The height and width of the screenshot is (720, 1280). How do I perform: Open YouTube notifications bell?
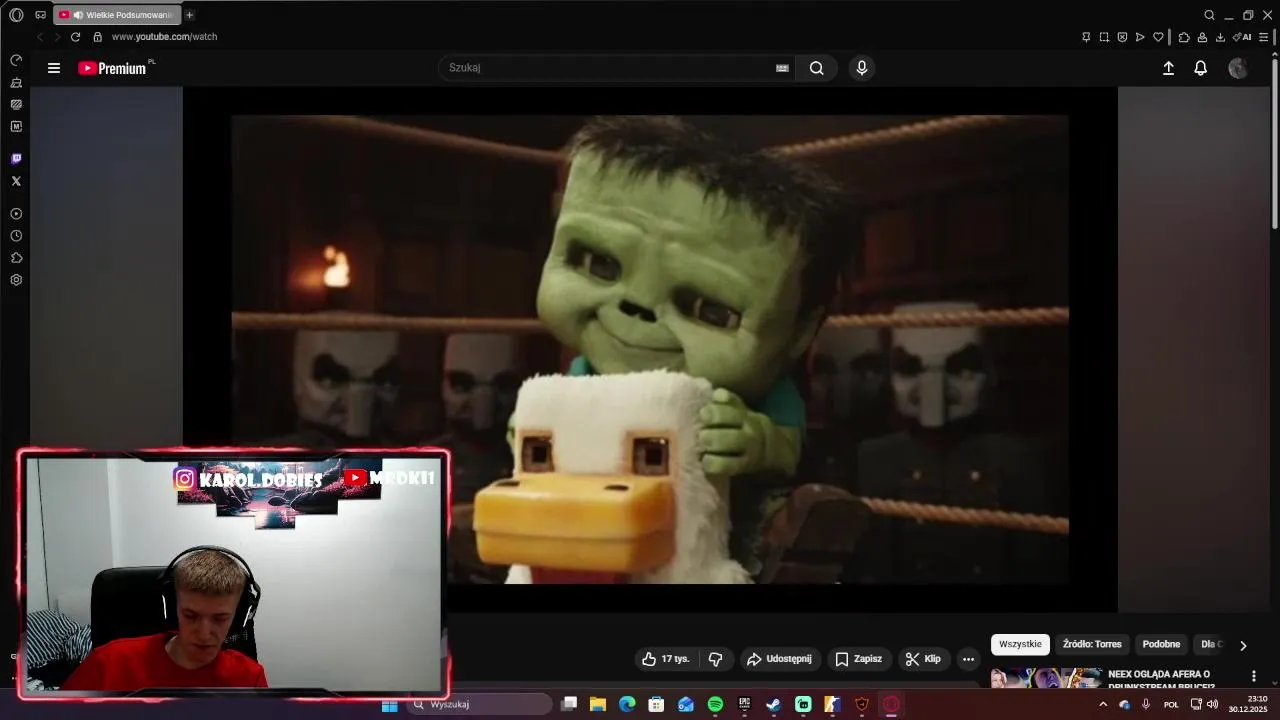(x=1201, y=68)
